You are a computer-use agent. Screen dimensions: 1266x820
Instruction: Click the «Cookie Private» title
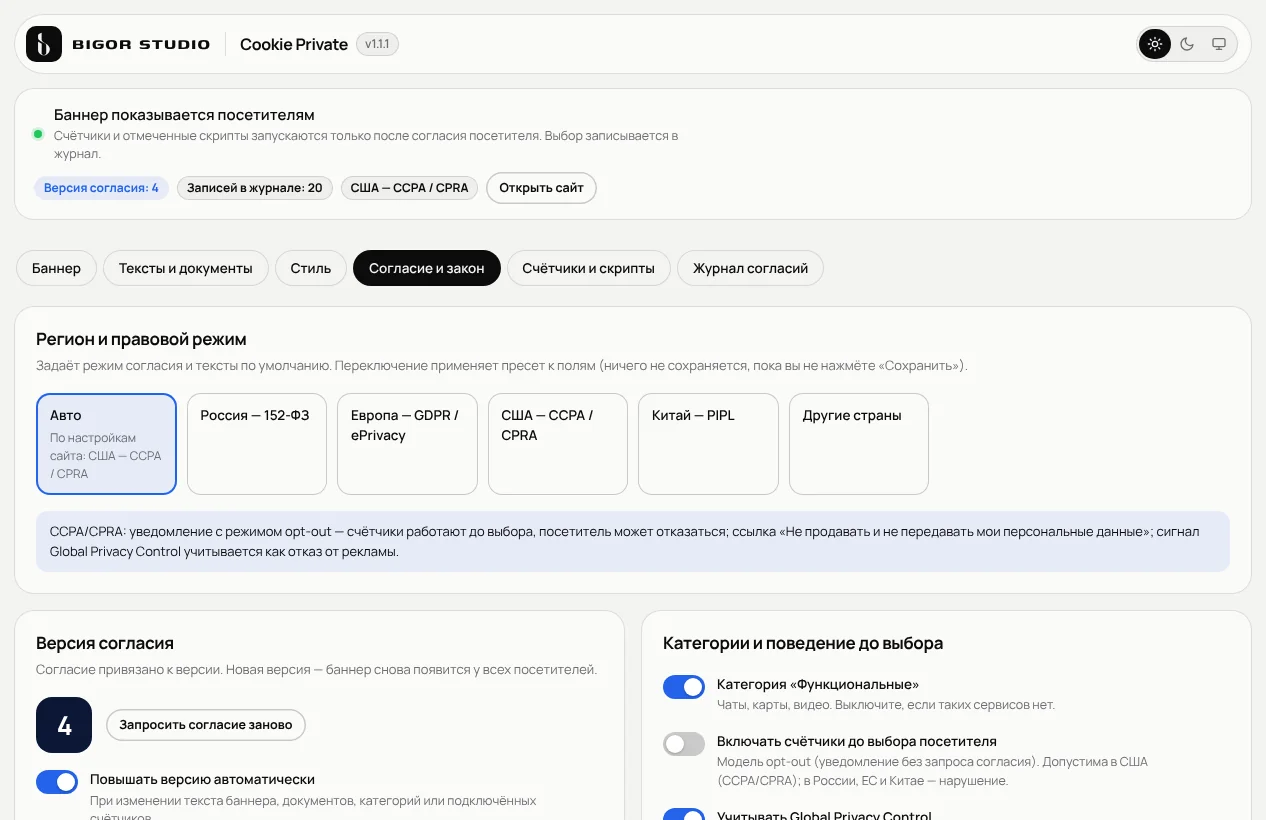pyautogui.click(x=294, y=44)
